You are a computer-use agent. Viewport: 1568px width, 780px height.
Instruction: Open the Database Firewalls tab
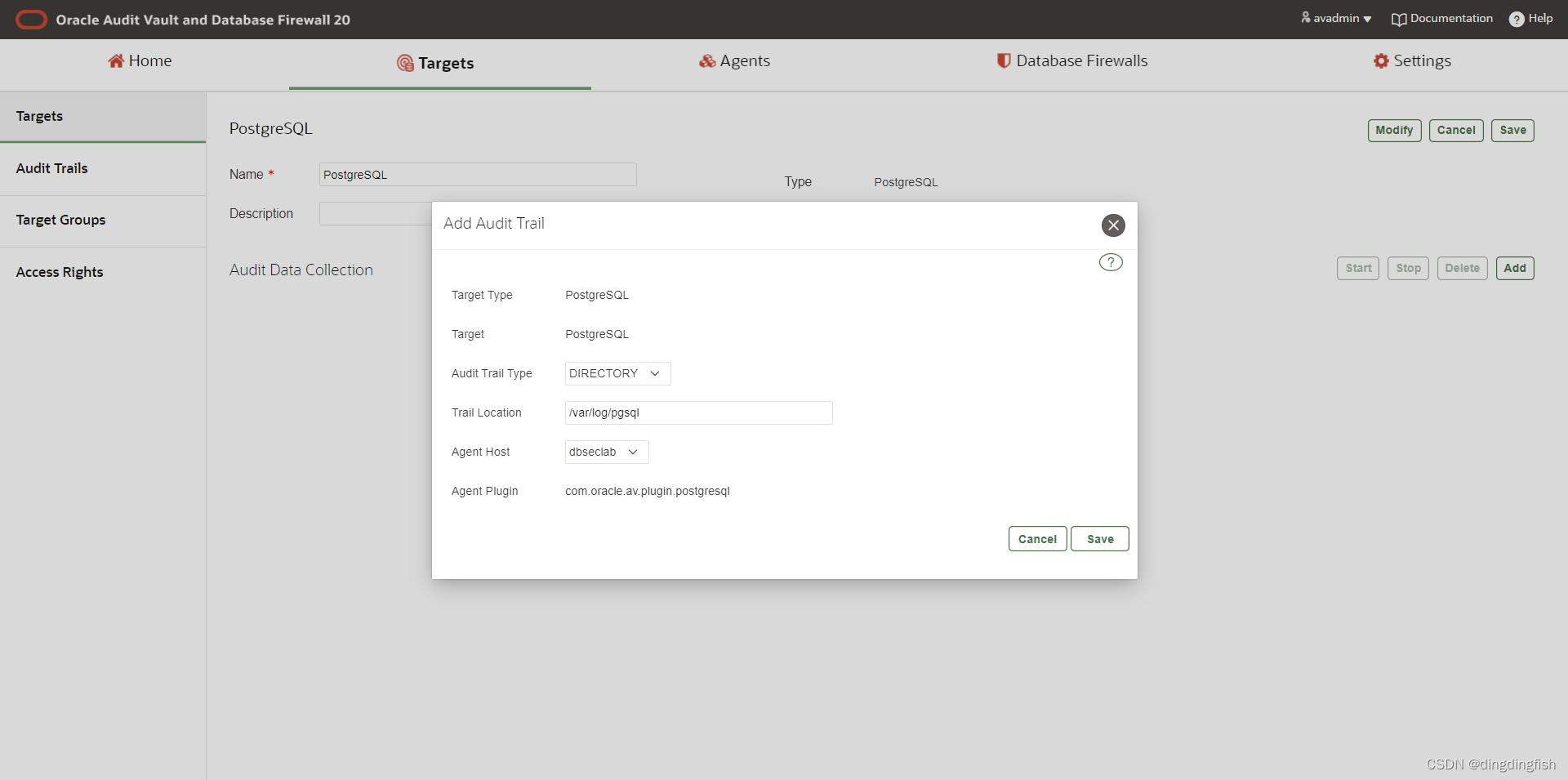[1071, 61]
